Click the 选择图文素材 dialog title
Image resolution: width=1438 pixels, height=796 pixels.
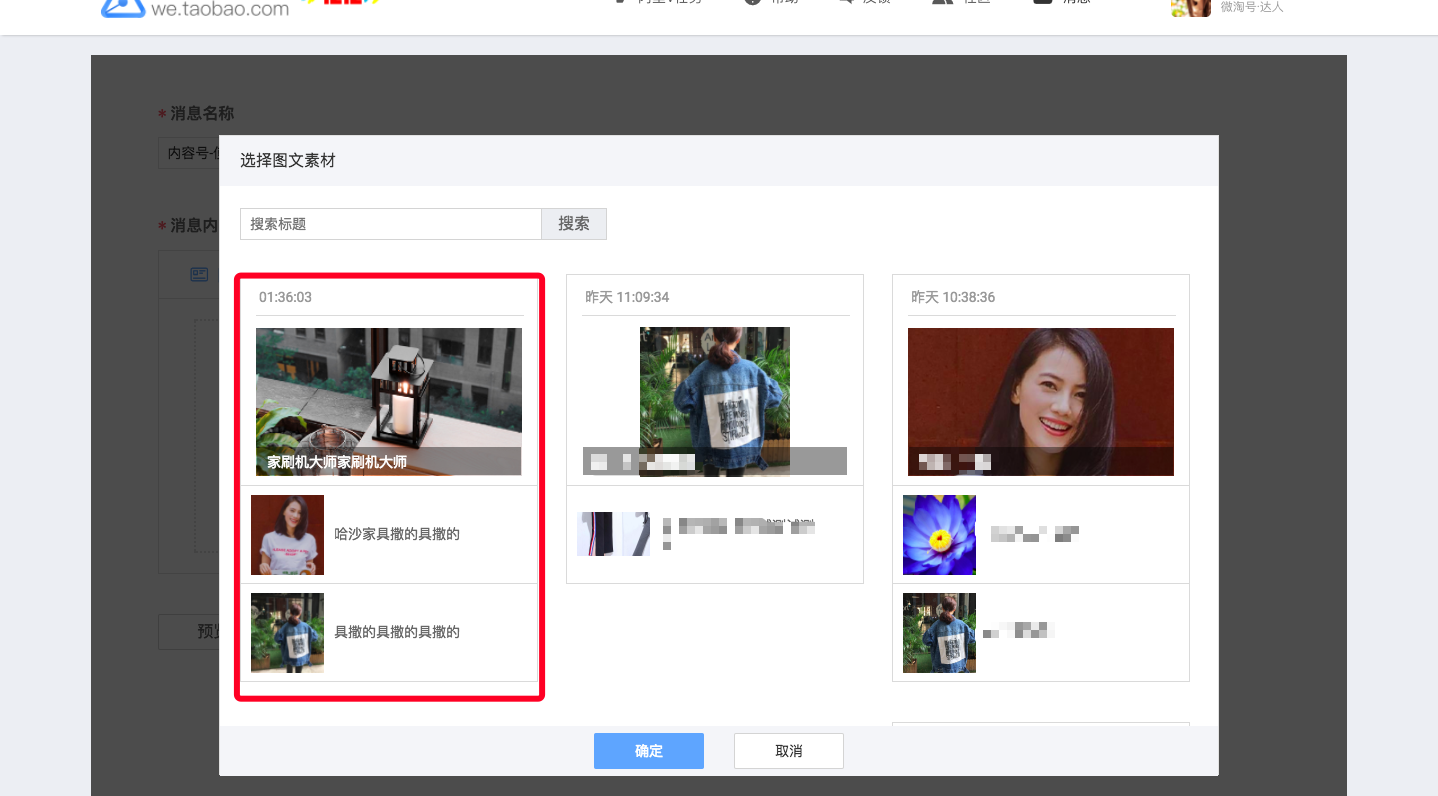click(288, 160)
